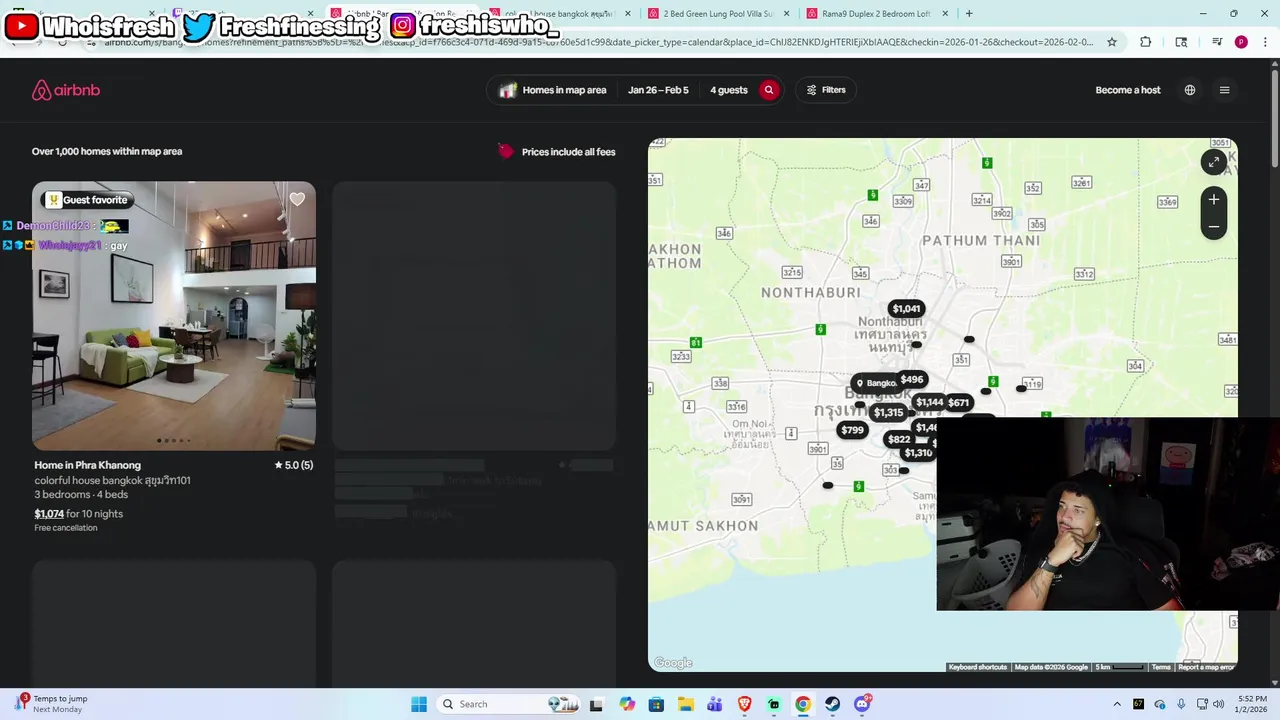
Task: Open the Airbnb hamburger menu
Action: (1224, 90)
